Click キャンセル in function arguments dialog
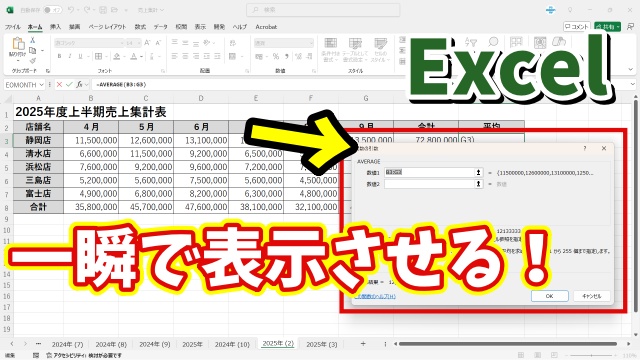The height and width of the screenshot is (360, 640). click(x=591, y=296)
